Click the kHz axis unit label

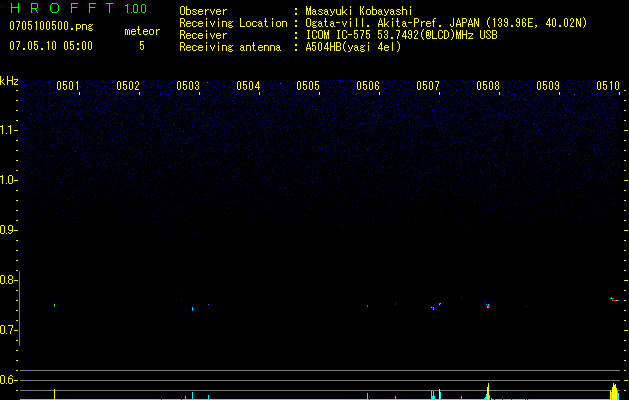pos(9,81)
